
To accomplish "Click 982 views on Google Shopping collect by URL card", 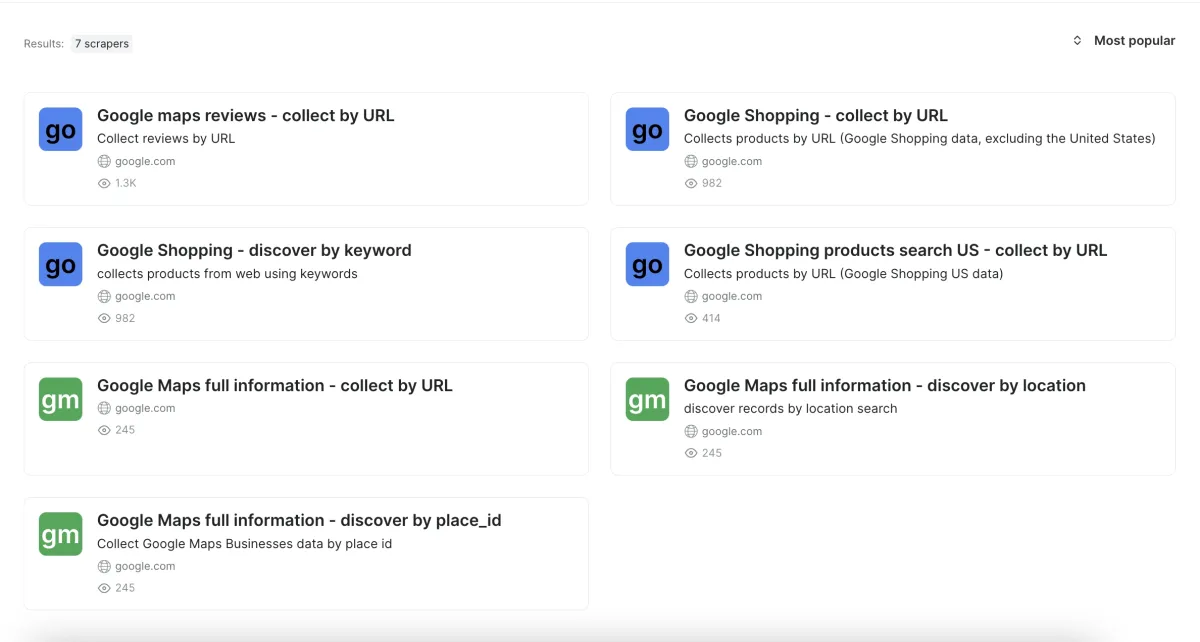I will (x=712, y=183).
